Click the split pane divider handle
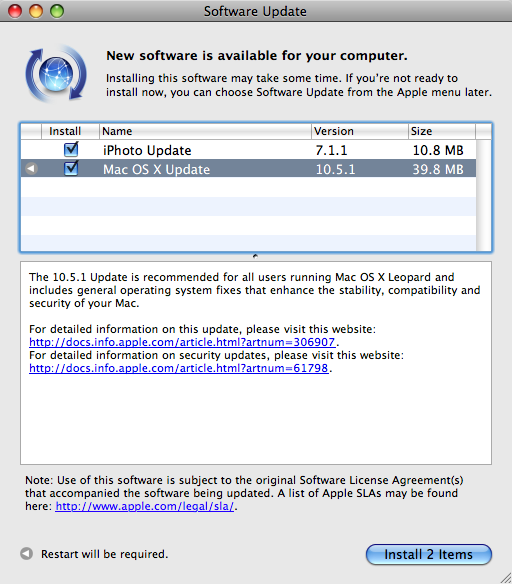This screenshot has height=584, width=512. click(255, 256)
